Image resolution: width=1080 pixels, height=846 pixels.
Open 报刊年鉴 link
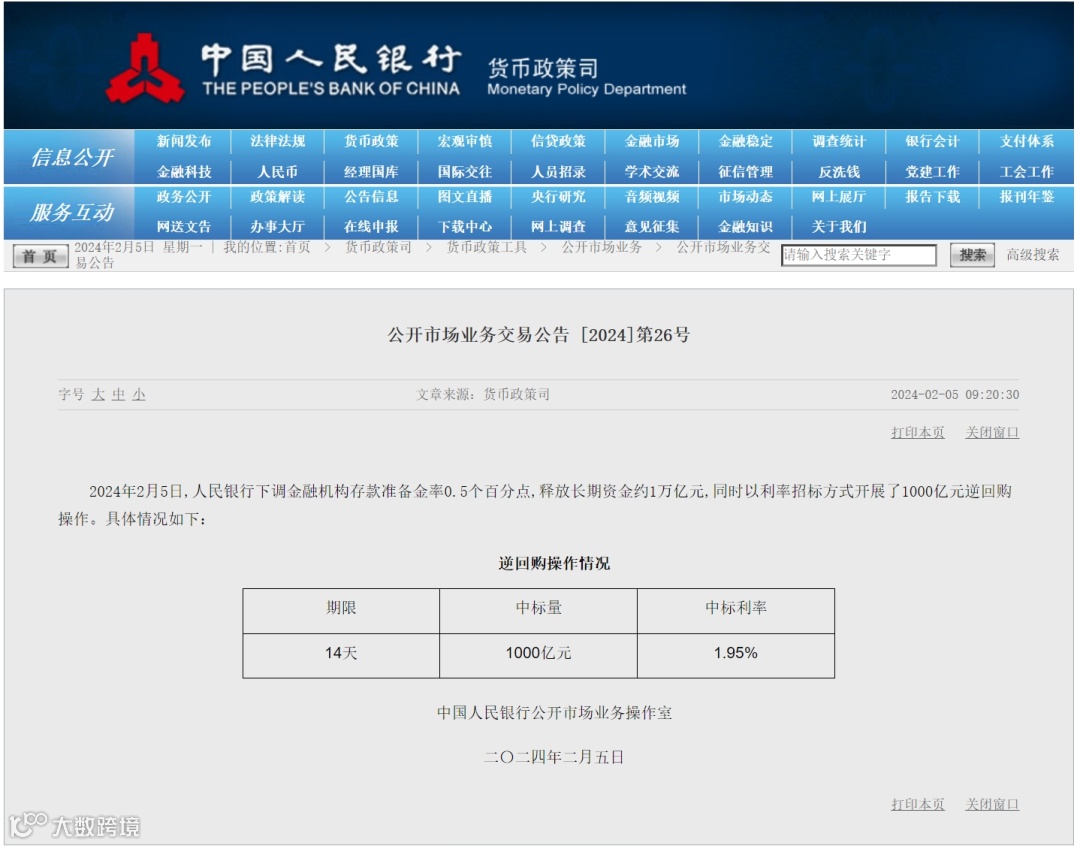point(1027,197)
